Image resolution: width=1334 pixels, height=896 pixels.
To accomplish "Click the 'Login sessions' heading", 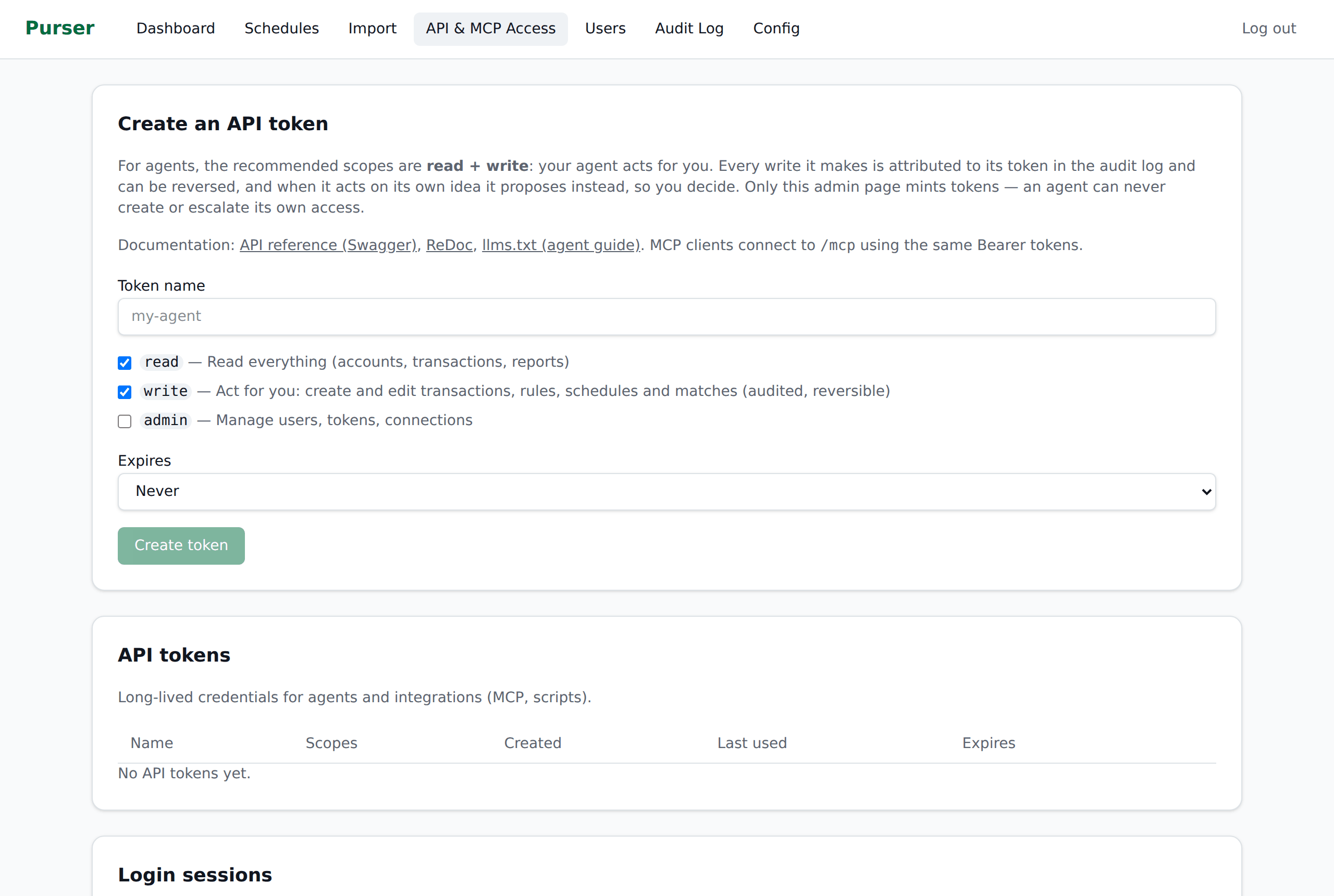I will [195, 875].
